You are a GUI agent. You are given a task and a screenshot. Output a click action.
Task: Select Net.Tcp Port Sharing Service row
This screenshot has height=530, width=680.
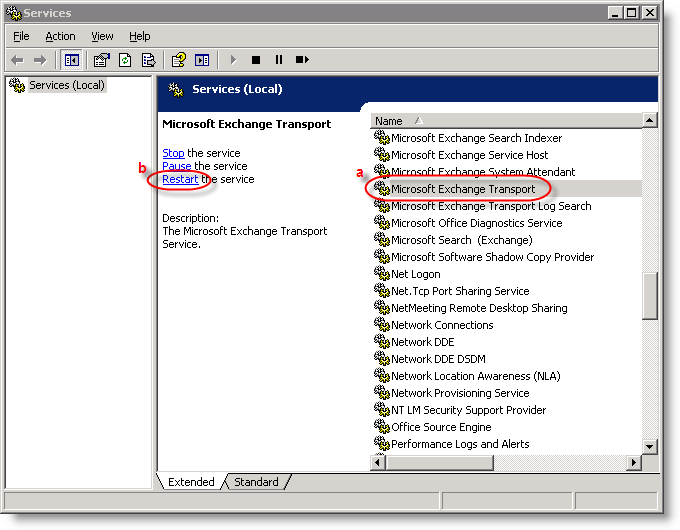506,291
